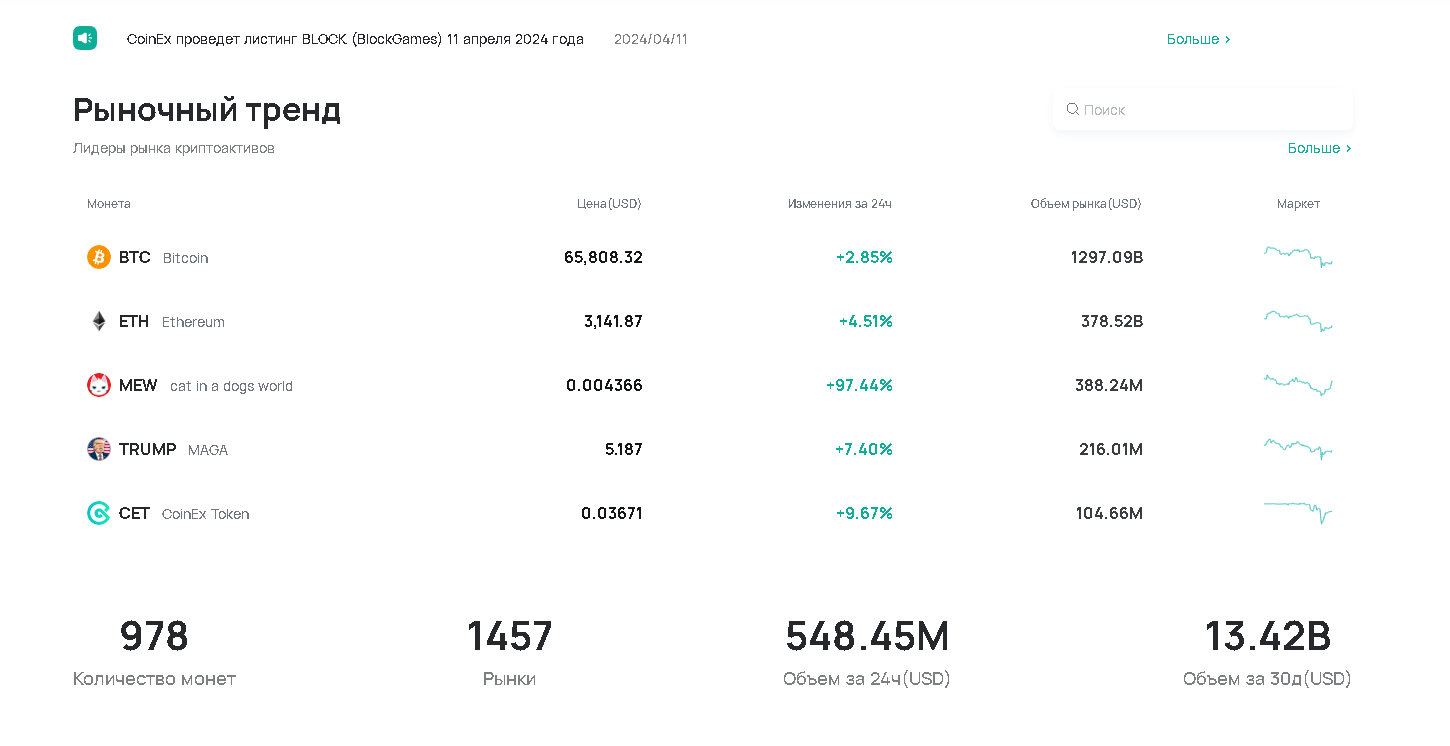Click the TRUMP price 5.187
This screenshot has height=746, width=1450.
[x=624, y=449]
